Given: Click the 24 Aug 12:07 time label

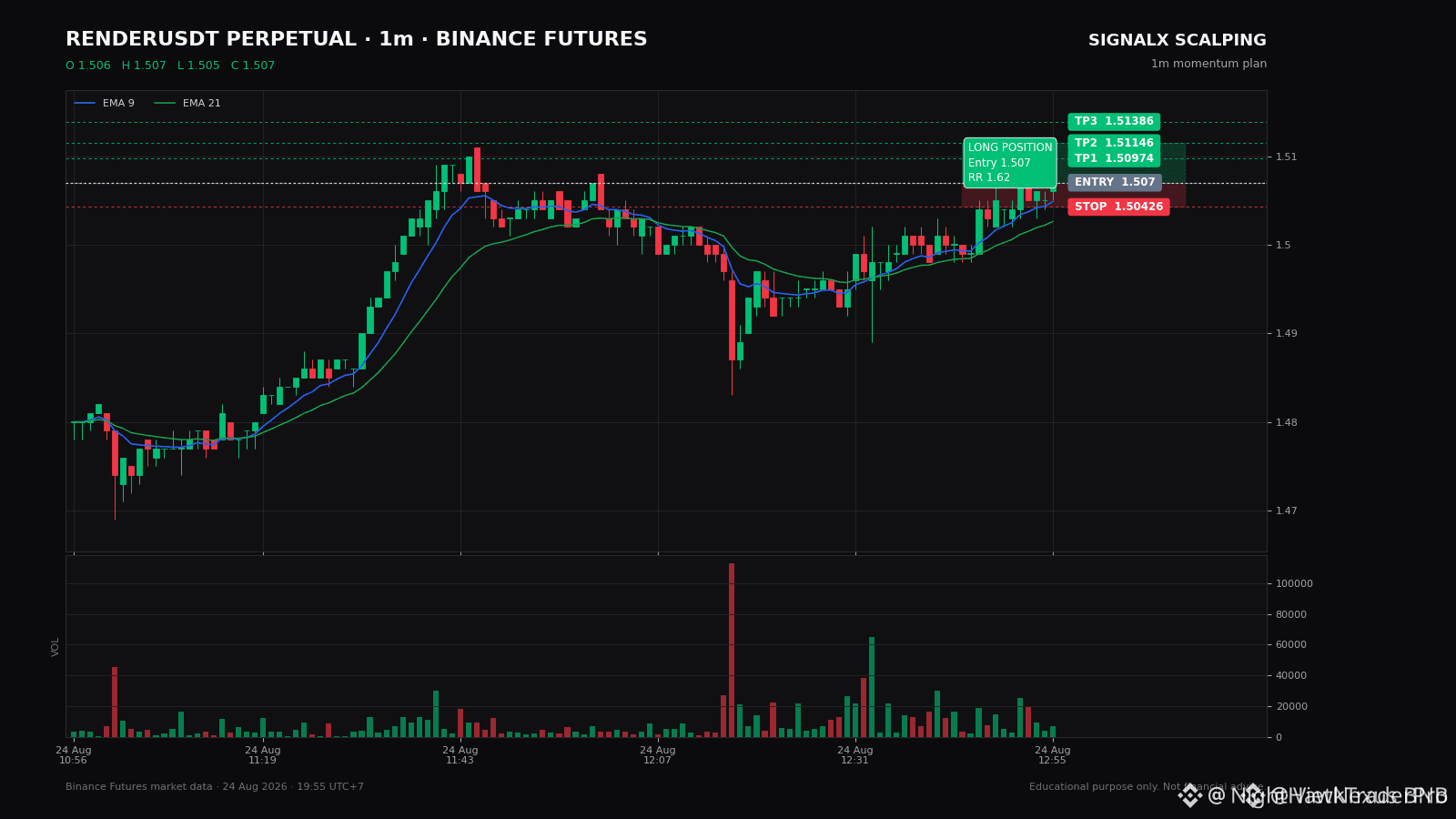Looking at the screenshot, I should (658, 755).
